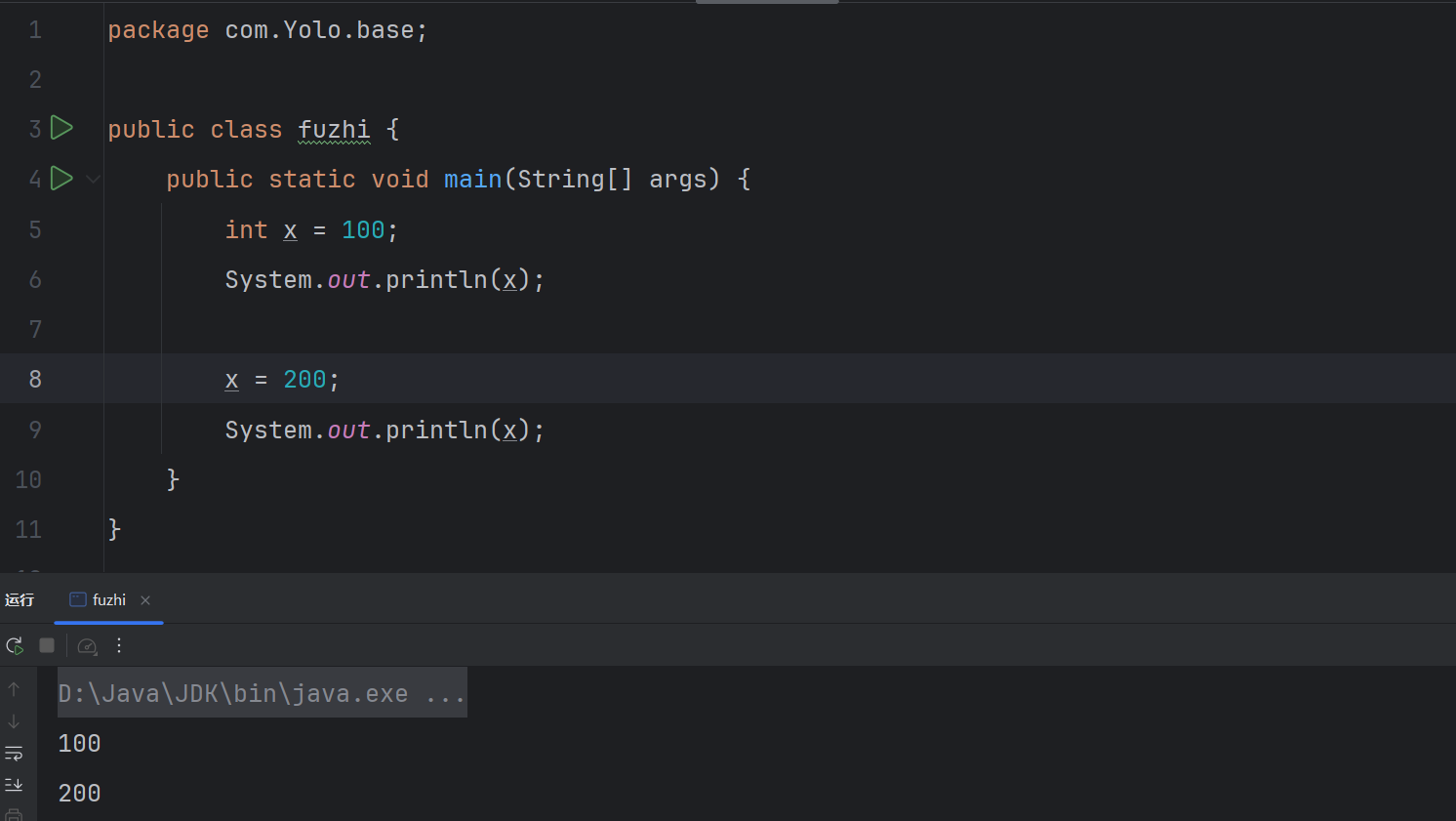Image resolution: width=1456 pixels, height=821 pixels.
Task: Click the console output 200
Action: point(80,793)
